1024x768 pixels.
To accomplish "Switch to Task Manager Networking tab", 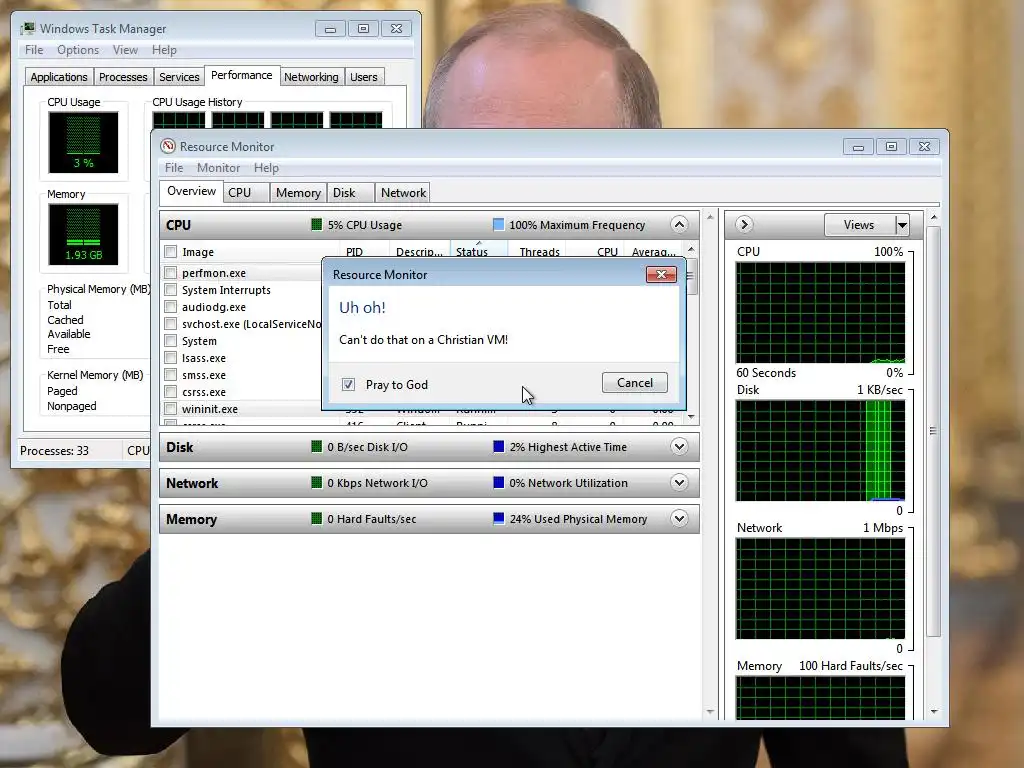I will point(311,77).
